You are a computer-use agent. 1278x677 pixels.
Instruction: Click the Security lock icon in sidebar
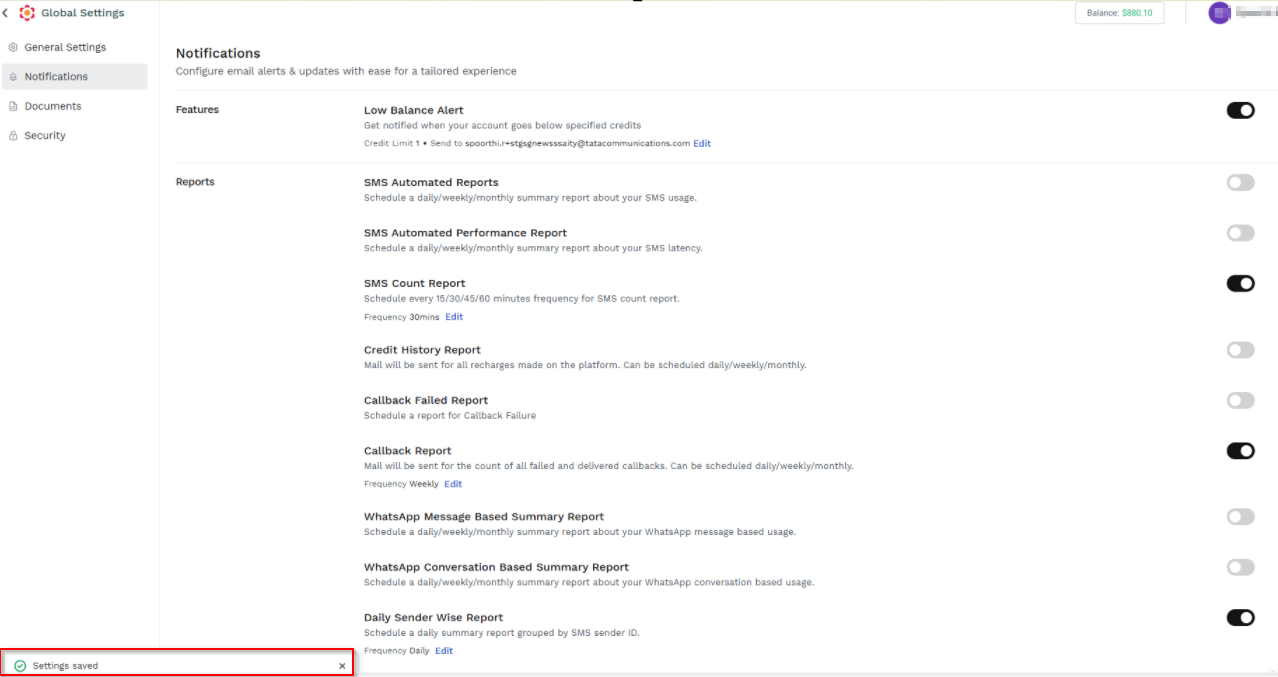pos(13,136)
